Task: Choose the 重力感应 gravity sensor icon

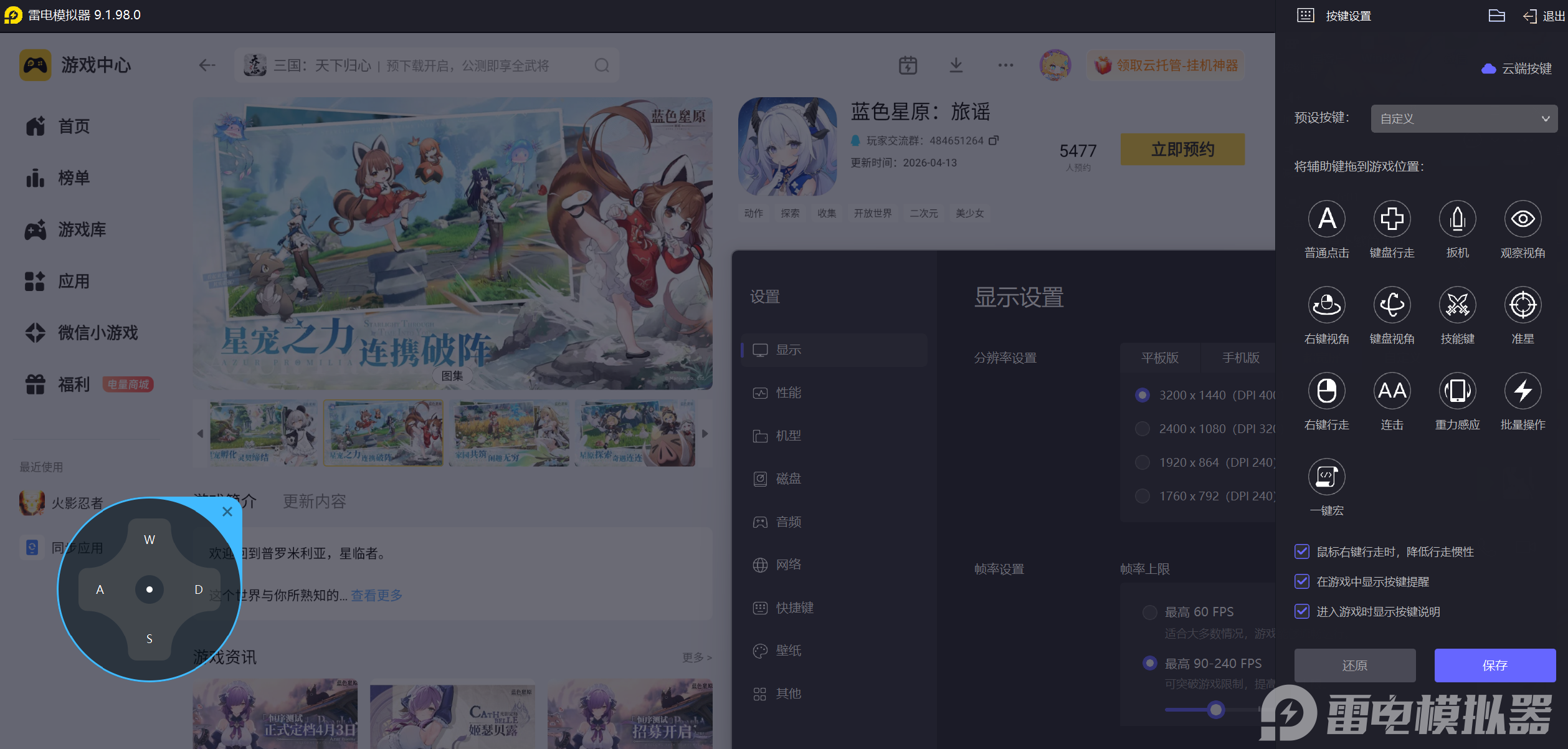Action: [x=1458, y=391]
